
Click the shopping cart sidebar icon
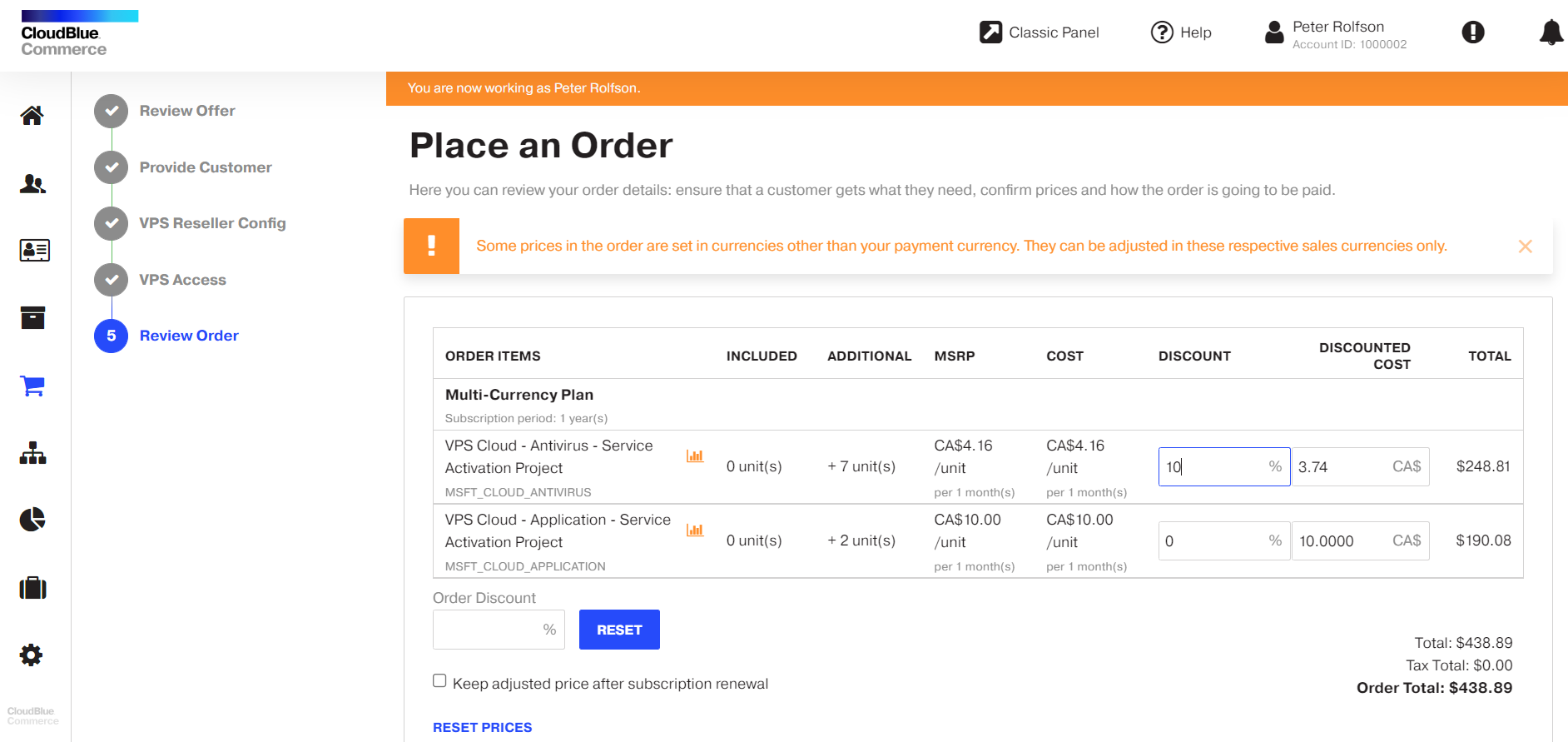(x=32, y=386)
